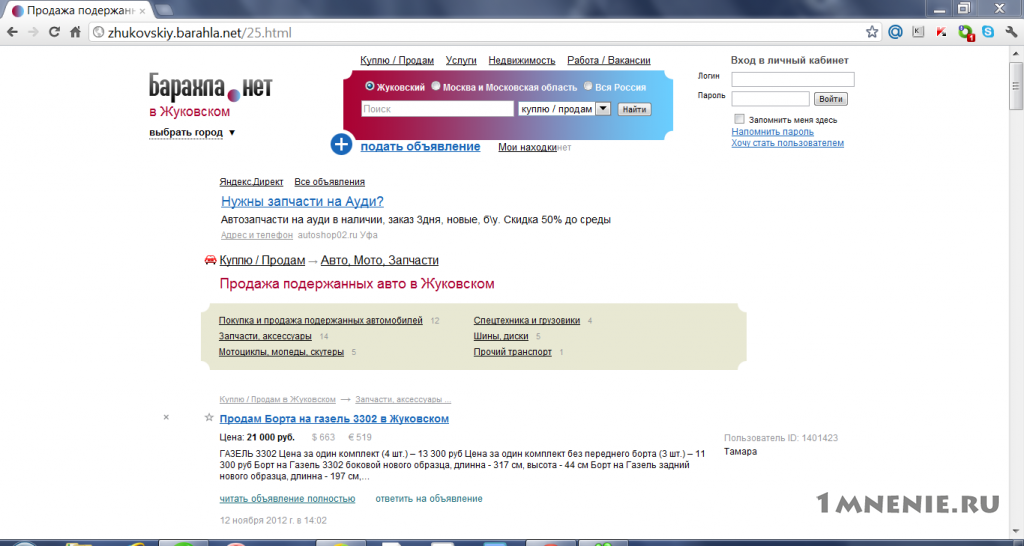Bookmark this page with the star icon
The image size is (1024, 546).
click(x=872, y=31)
